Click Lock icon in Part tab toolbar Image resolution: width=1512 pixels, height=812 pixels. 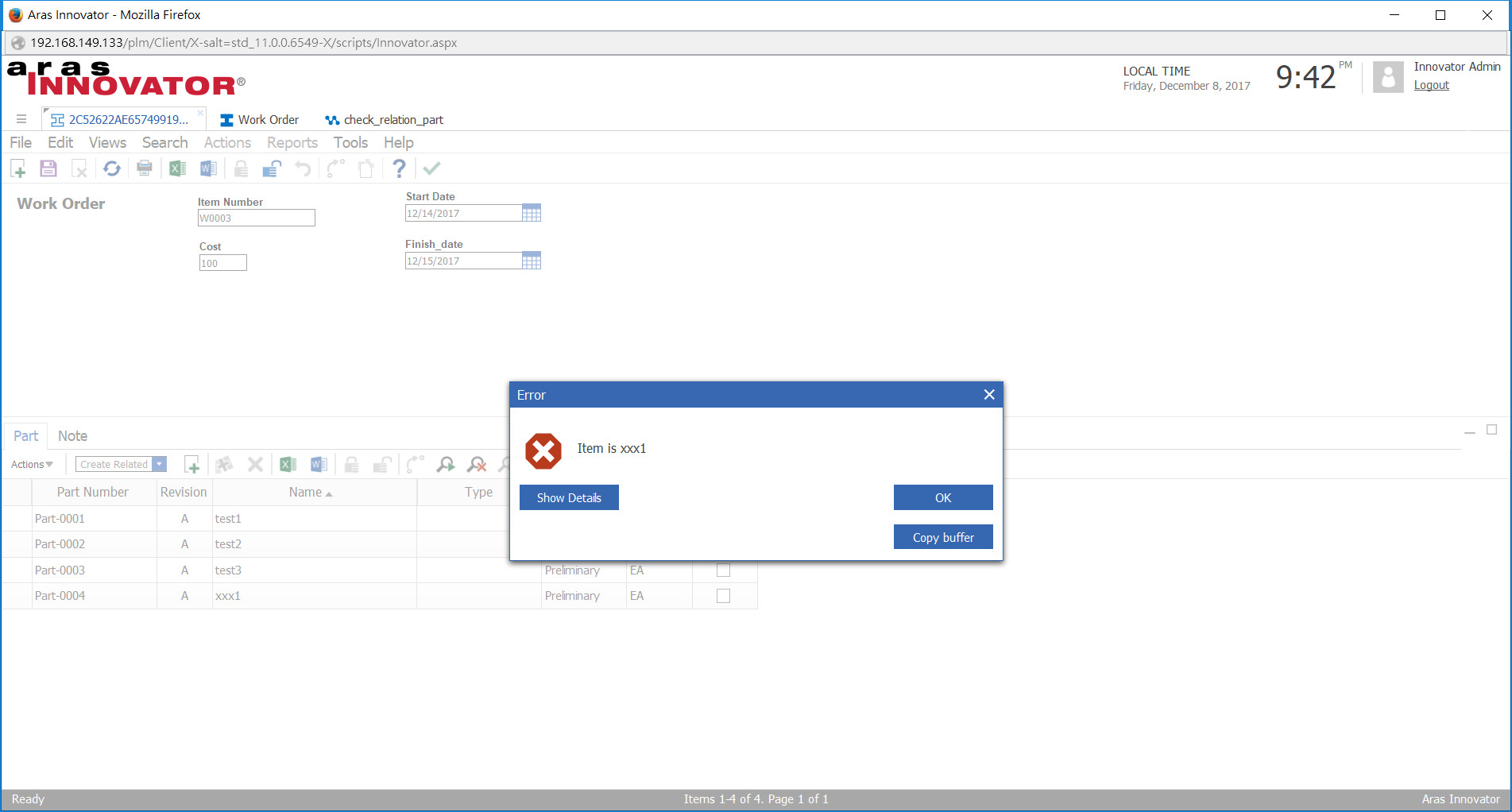(351, 465)
